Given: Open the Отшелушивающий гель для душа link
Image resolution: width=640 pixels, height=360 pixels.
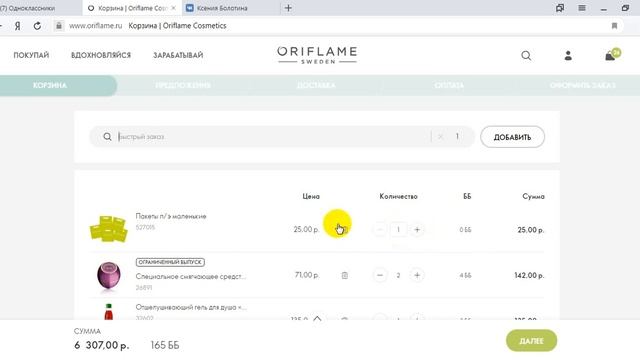Looking at the screenshot, I should tap(191, 307).
